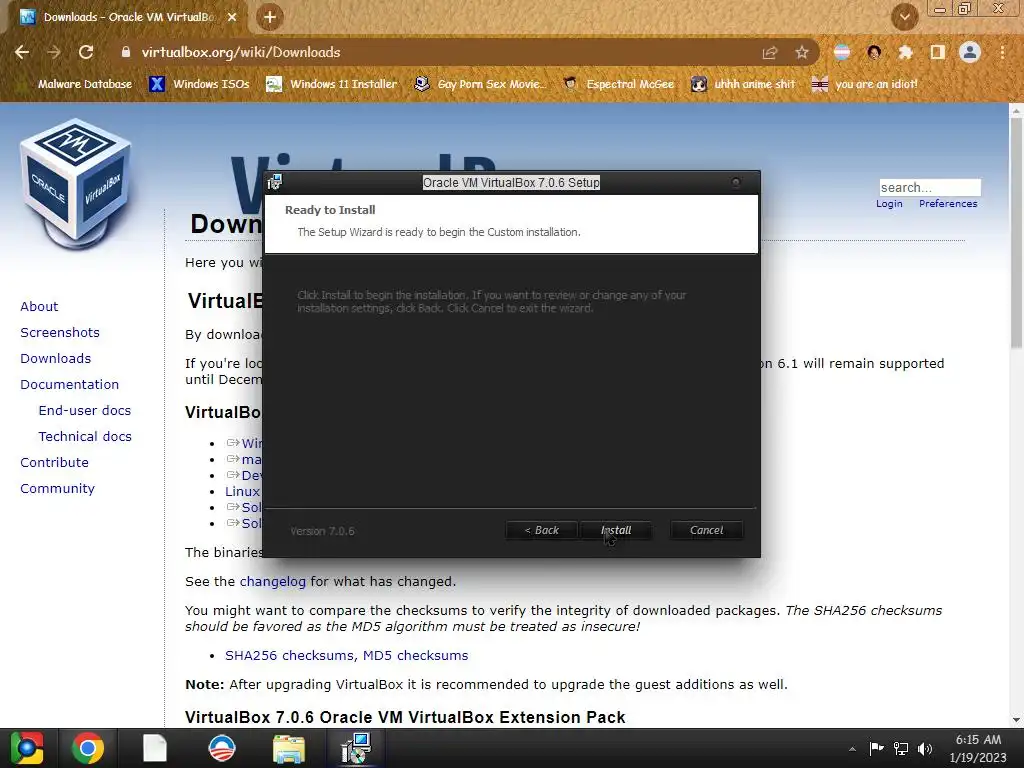Open the Community sidebar link
The image size is (1024, 768).
click(57, 488)
